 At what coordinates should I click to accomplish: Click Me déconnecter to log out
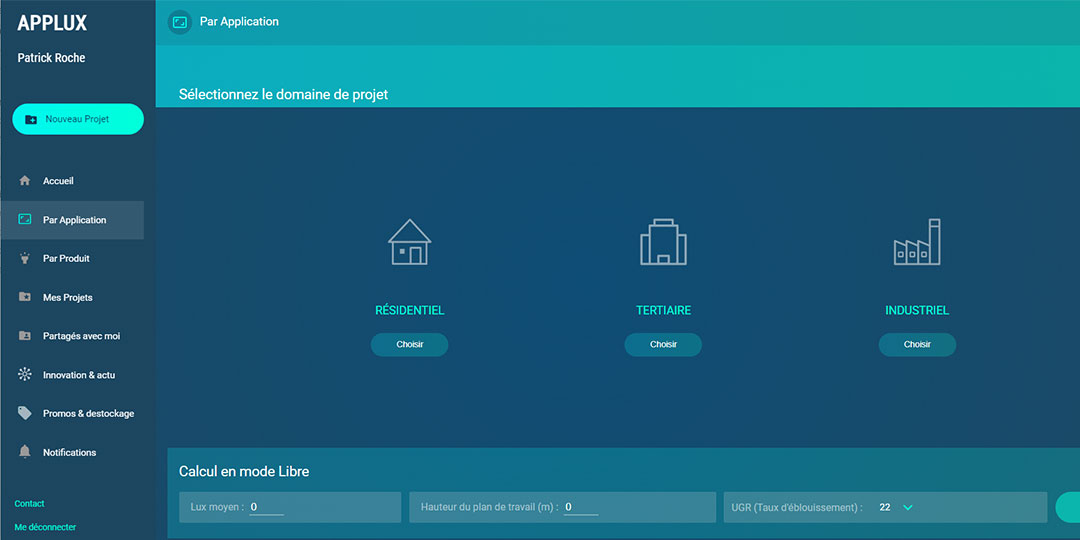coord(45,527)
